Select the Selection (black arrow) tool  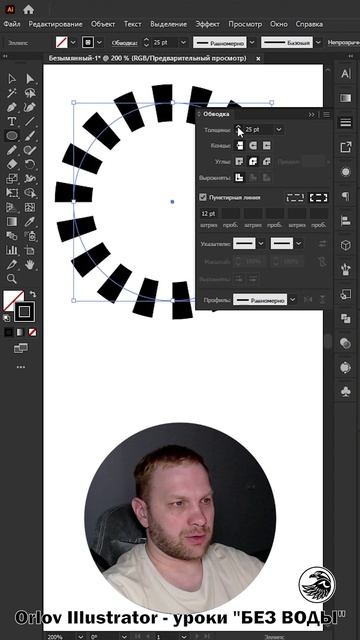pyautogui.click(x=12, y=78)
